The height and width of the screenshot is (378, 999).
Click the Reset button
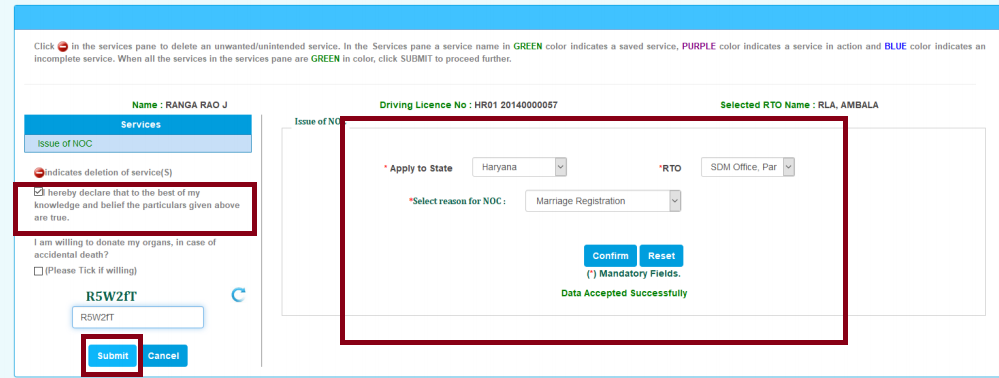point(661,256)
